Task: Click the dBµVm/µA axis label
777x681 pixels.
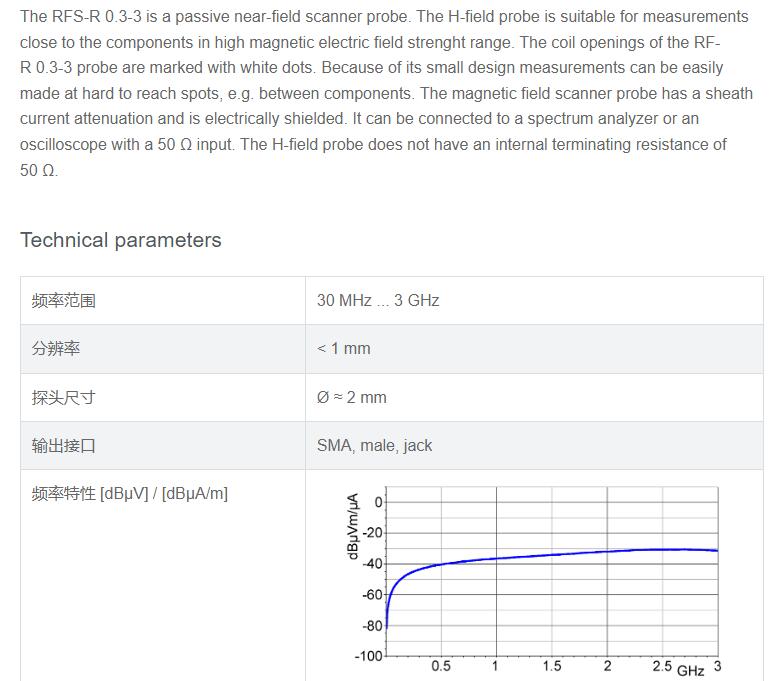Action: coord(352,526)
